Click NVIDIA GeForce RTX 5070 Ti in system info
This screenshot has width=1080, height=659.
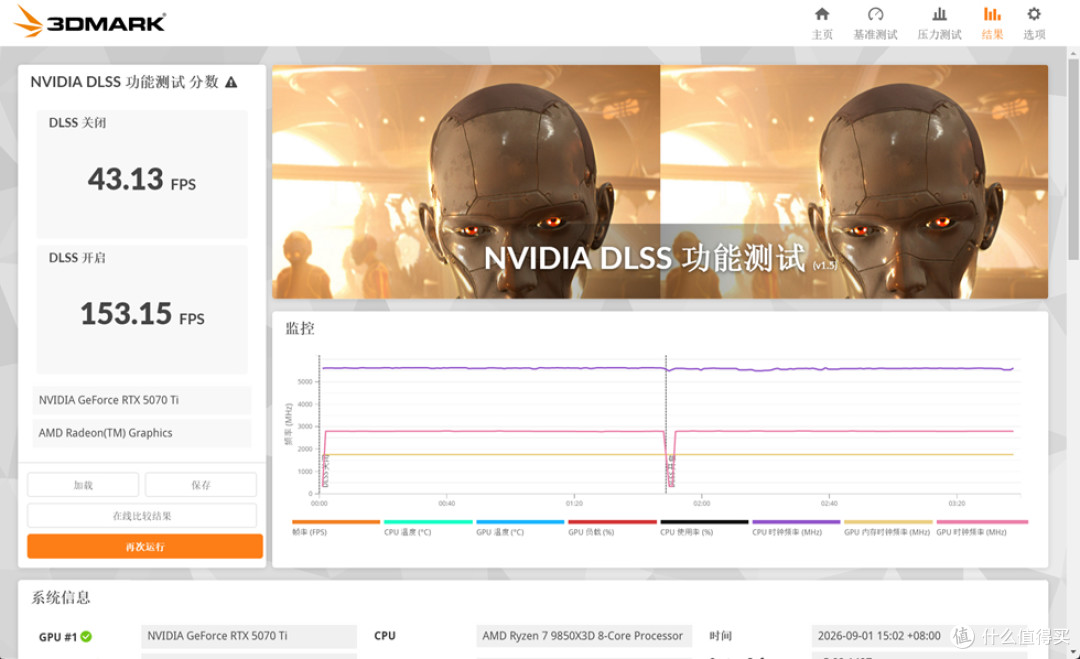coord(249,636)
